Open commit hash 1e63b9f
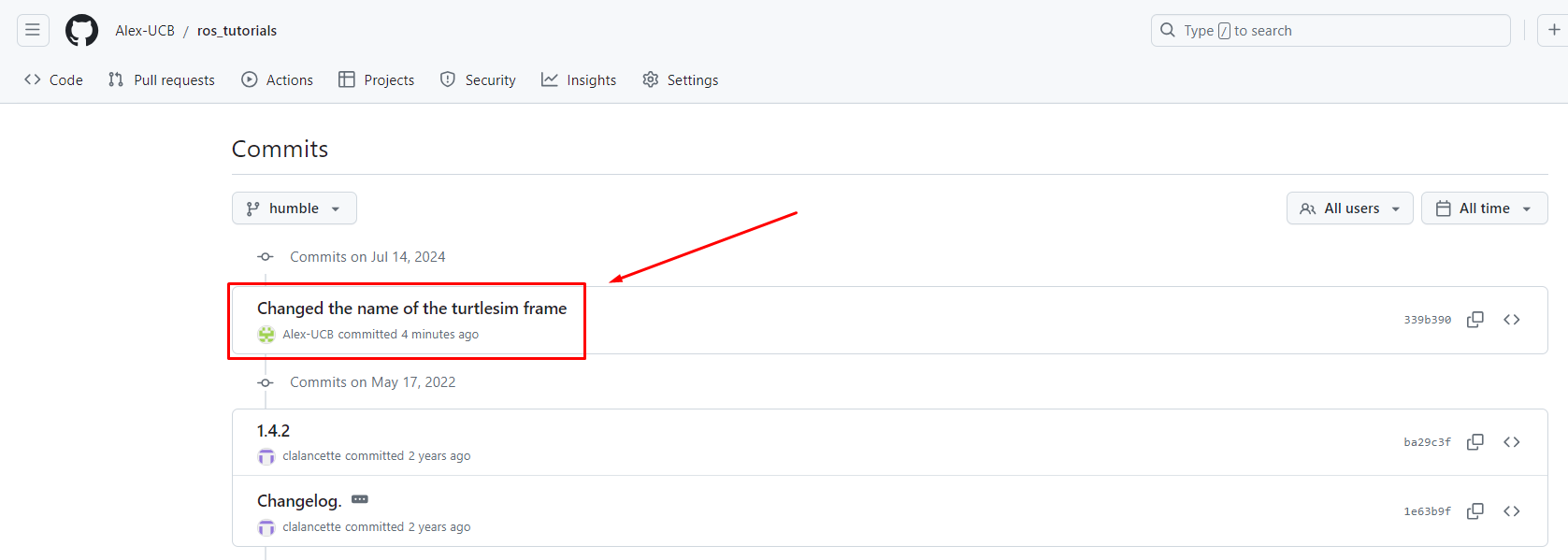Screen dimensions: 1568x560 [x=1427, y=511]
